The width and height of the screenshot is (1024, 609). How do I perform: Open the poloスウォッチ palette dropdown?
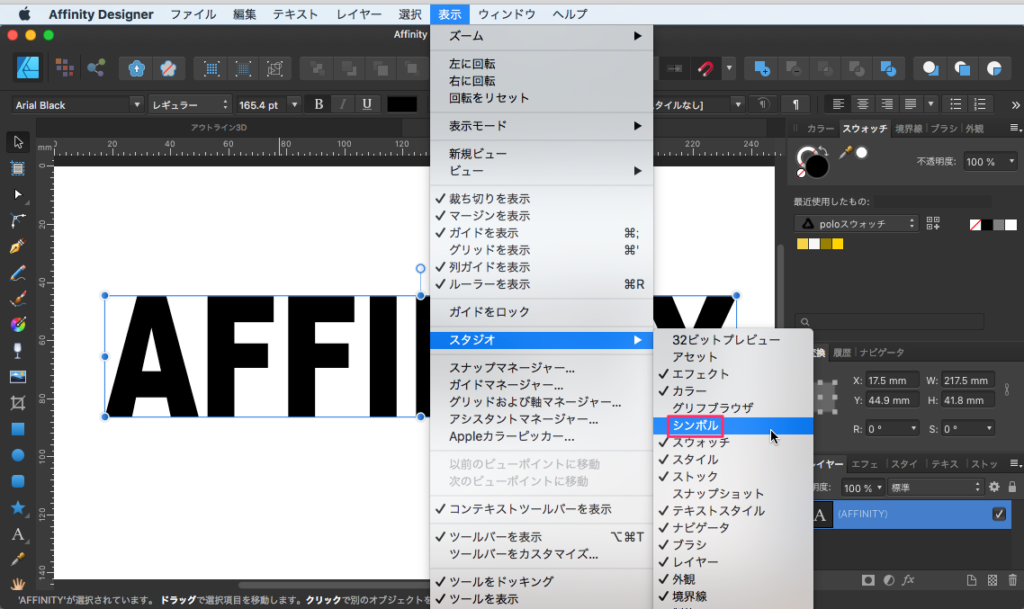pyautogui.click(x=856, y=223)
